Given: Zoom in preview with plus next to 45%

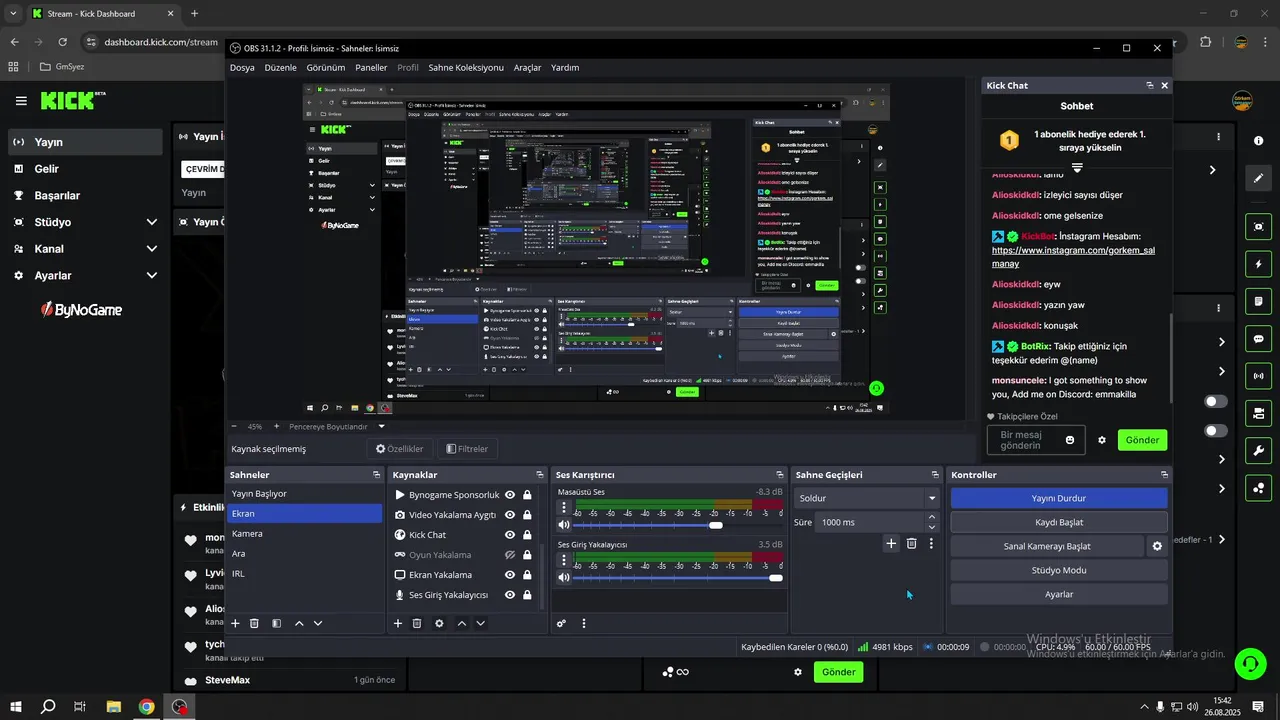Looking at the screenshot, I should click(276, 426).
